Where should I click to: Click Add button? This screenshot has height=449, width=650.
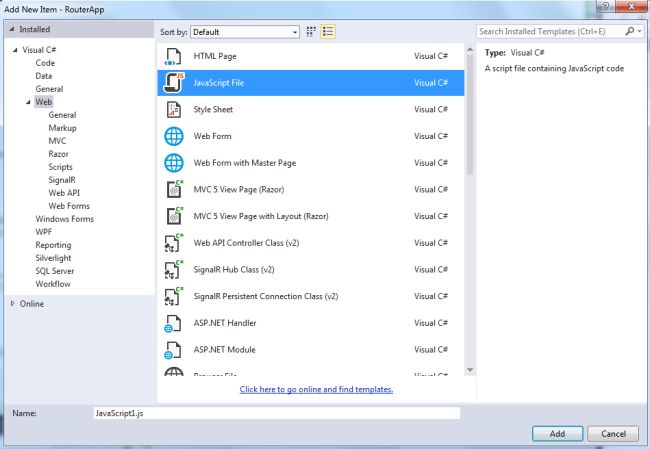tap(557, 434)
